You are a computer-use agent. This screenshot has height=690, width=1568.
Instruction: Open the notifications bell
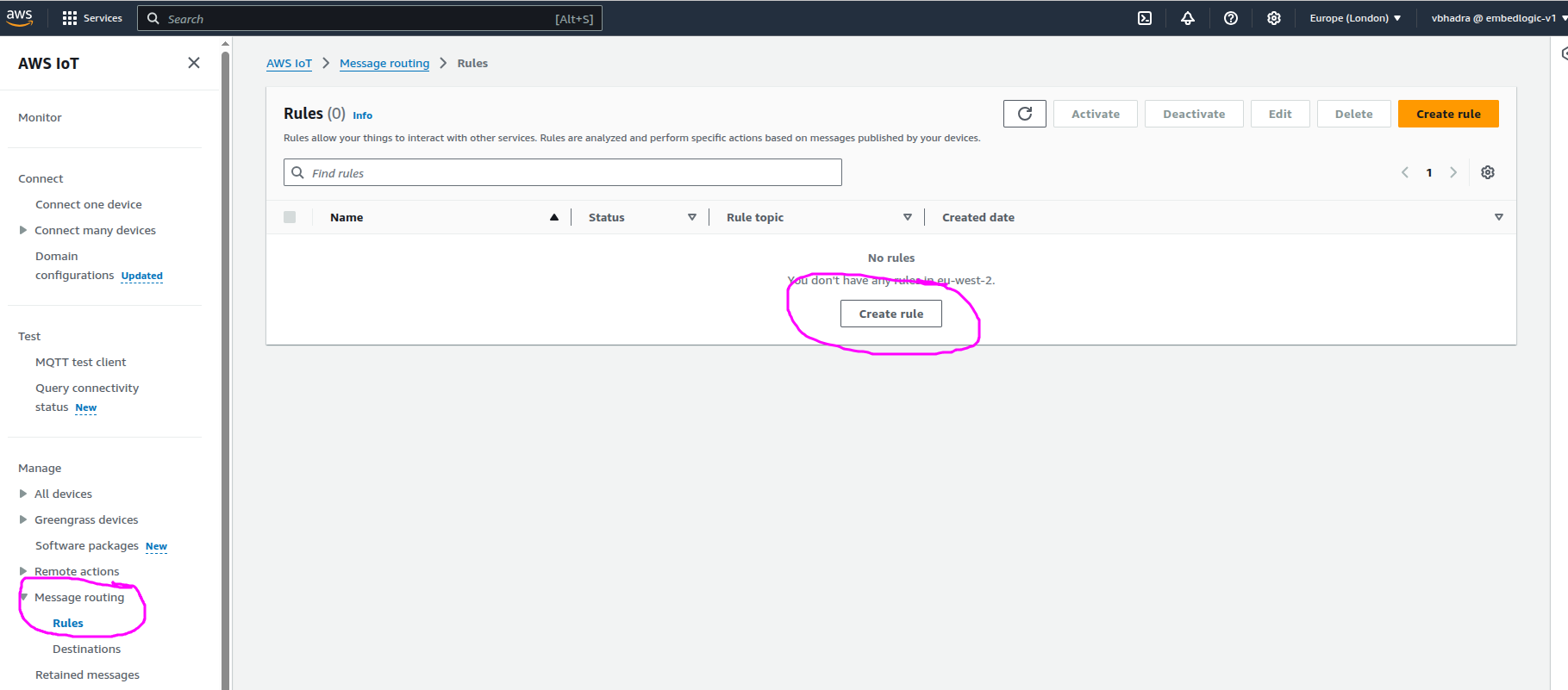[1187, 18]
